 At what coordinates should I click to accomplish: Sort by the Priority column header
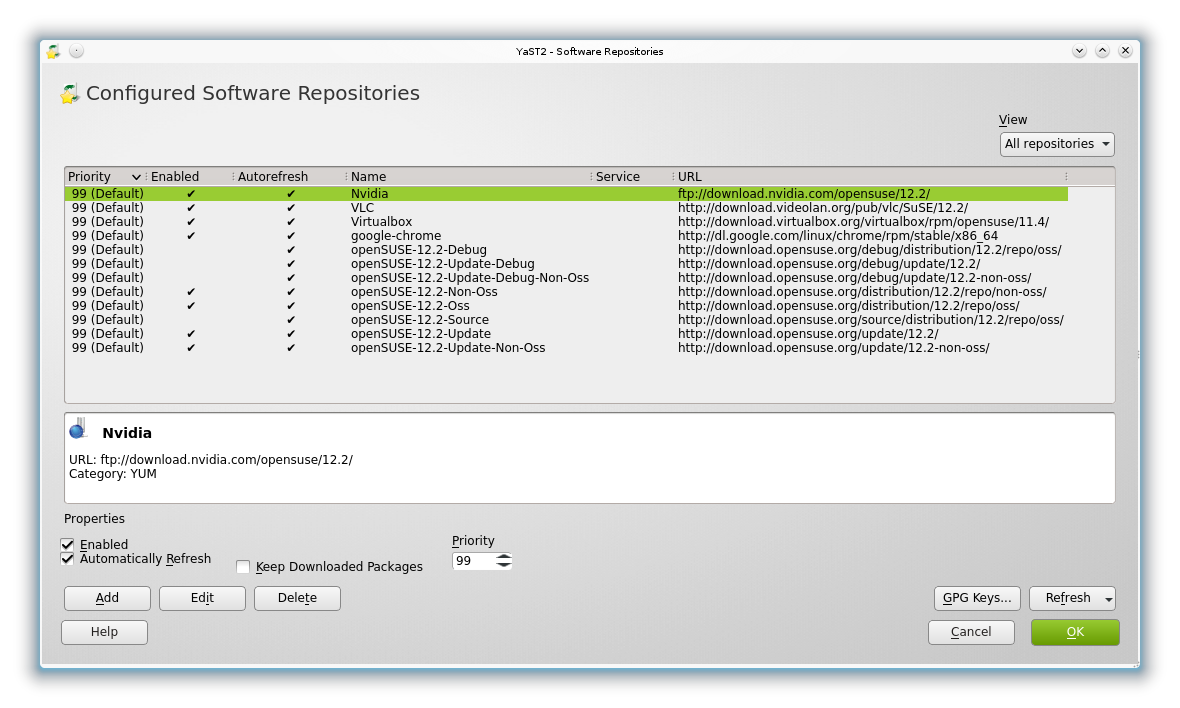pyautogui.click(x=105, y=177)
